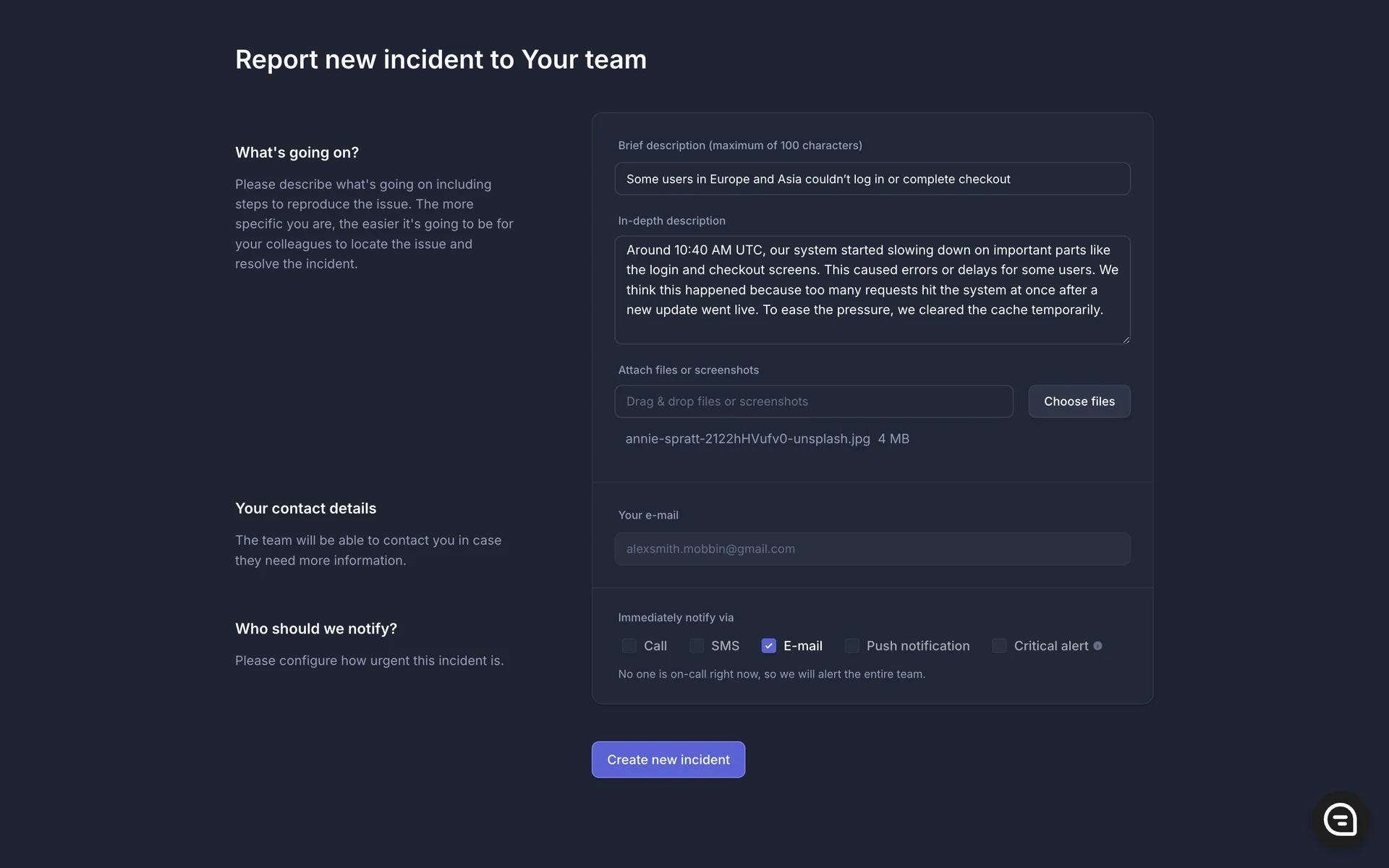1389x868 pixels.
Task: Click the Critical alert label text
Action: click(x=1050, y=646)
